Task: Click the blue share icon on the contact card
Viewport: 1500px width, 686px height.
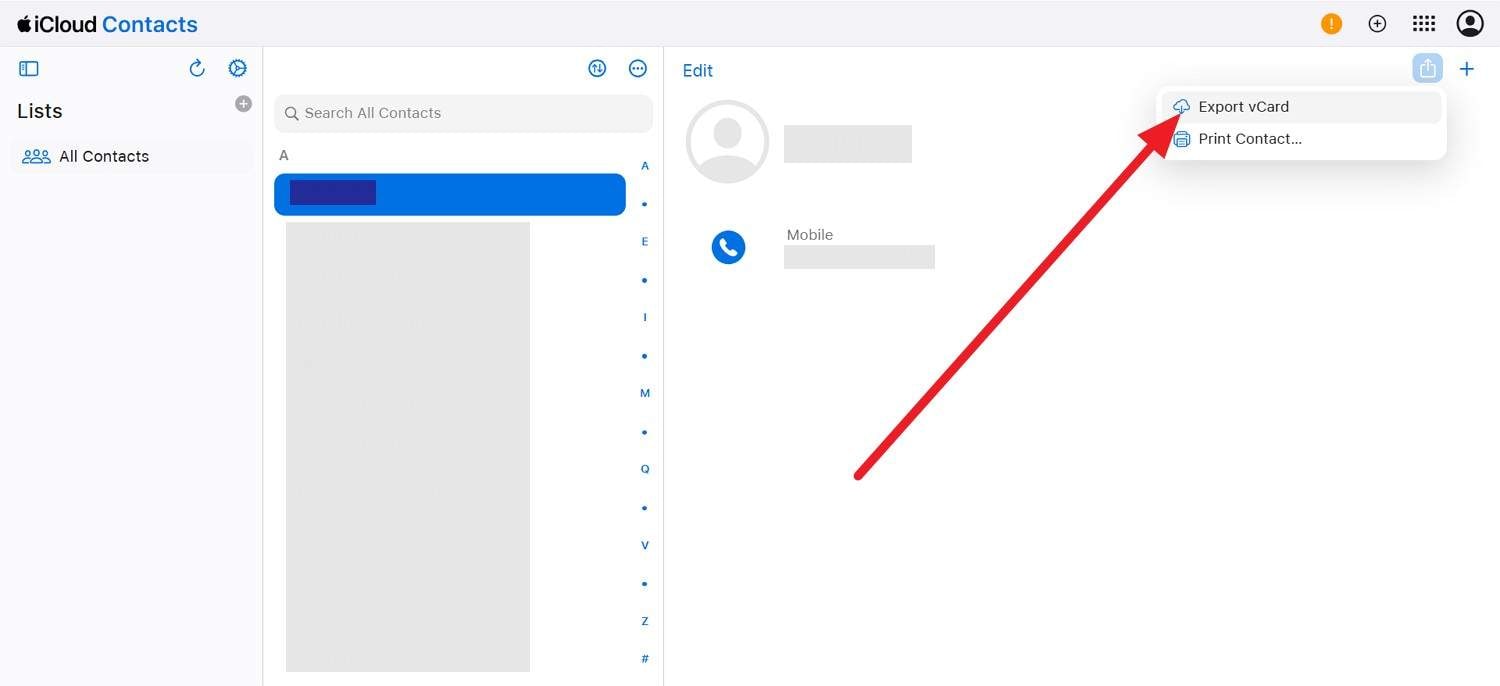Action: 1427,68
